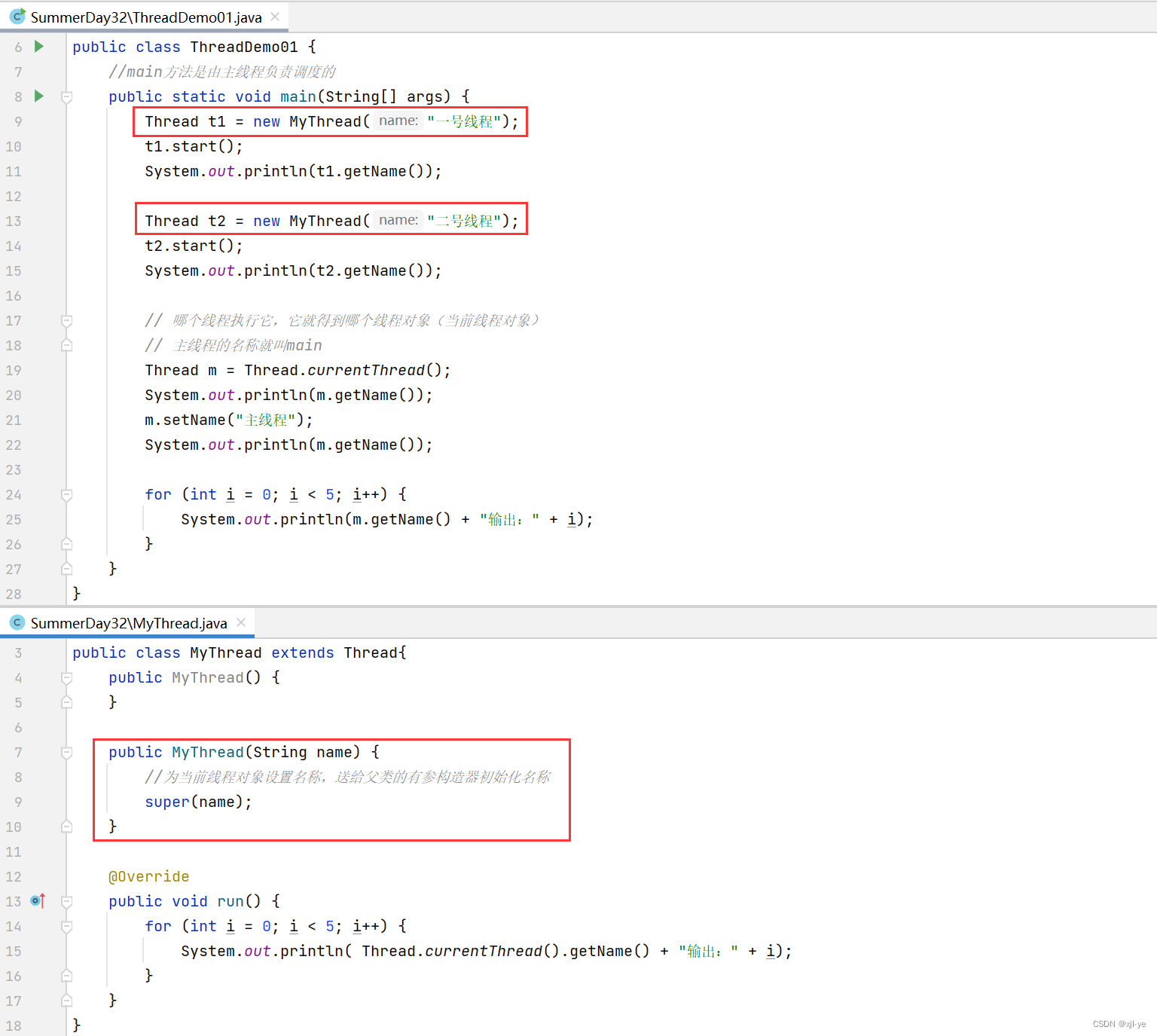Click super(name); call
This screenshot has width=1157, height=1036.
[x=198, y=802]
